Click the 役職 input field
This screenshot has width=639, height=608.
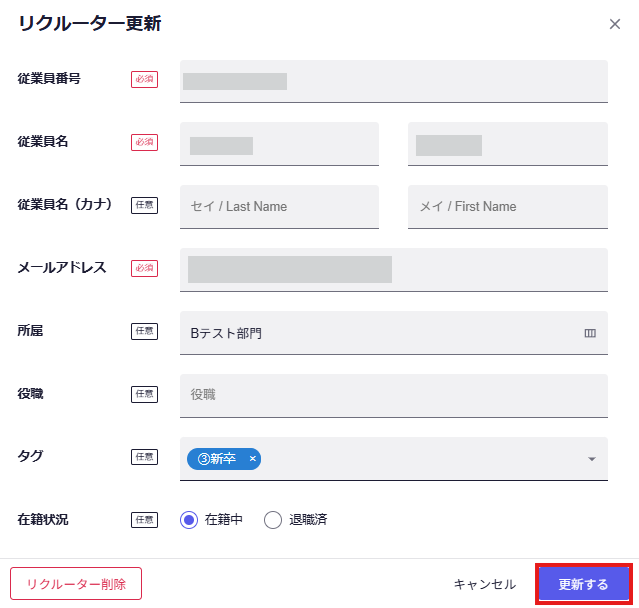pyautogui.click(x=394, y=395)
